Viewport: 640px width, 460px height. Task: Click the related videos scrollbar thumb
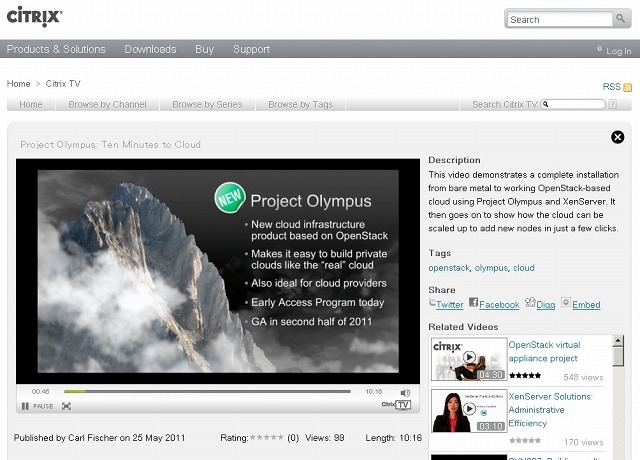[x=618, y=356]
